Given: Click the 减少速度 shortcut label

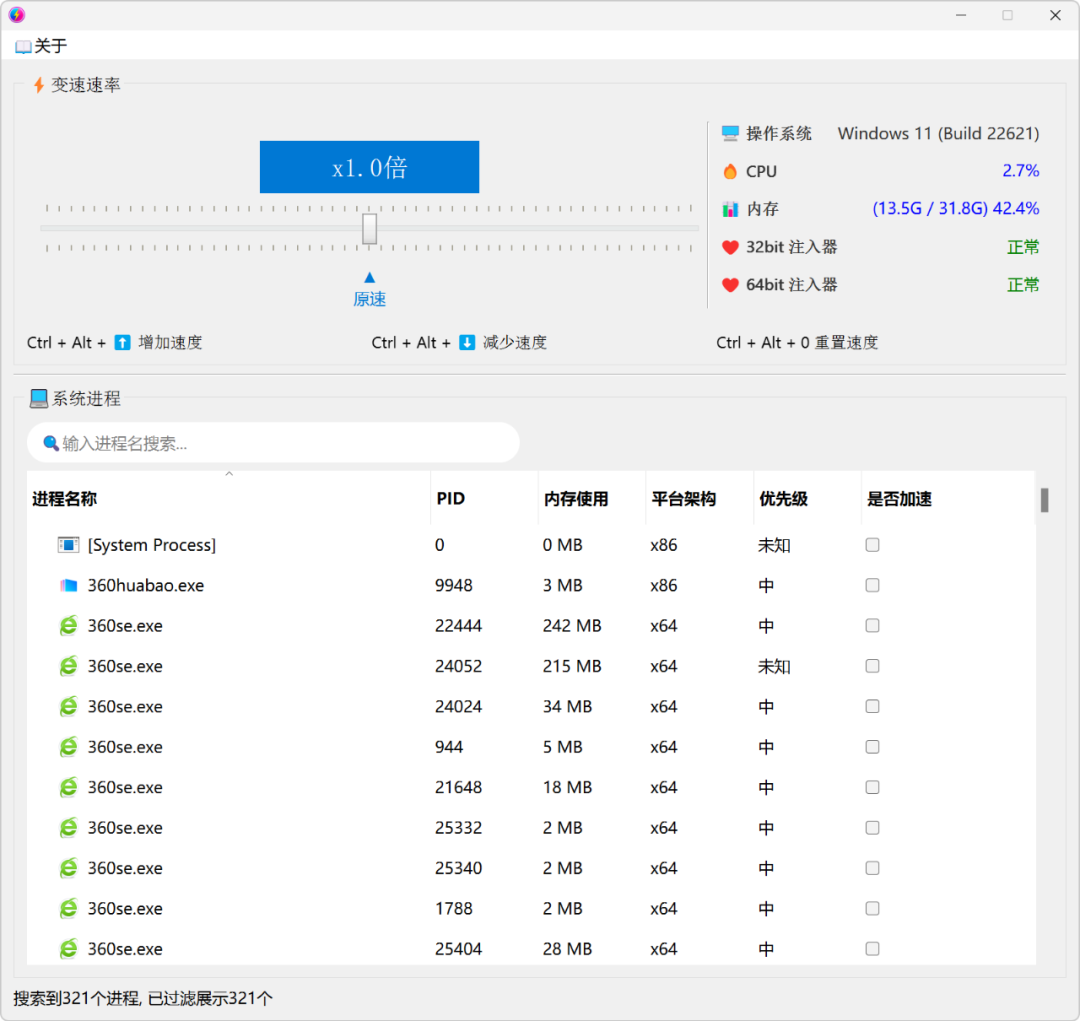Looking at the screenshot, I should 515,342.
